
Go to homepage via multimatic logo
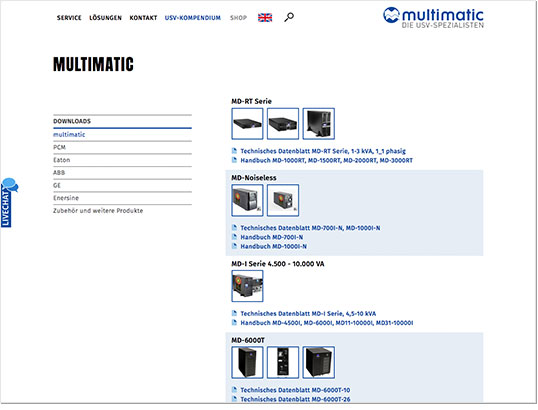tap(433, 18)
